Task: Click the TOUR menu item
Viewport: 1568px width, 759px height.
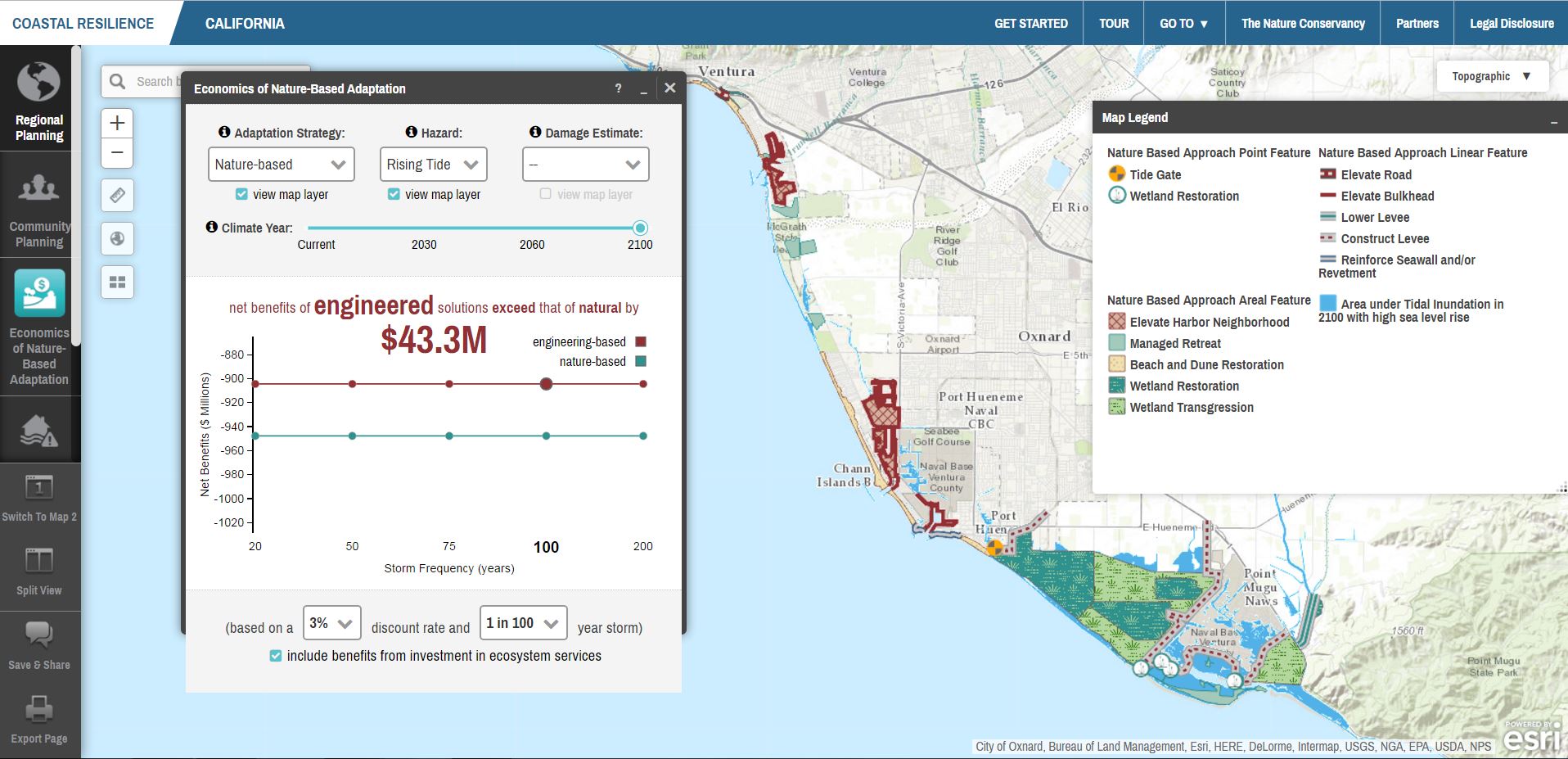Action: 1113,24
